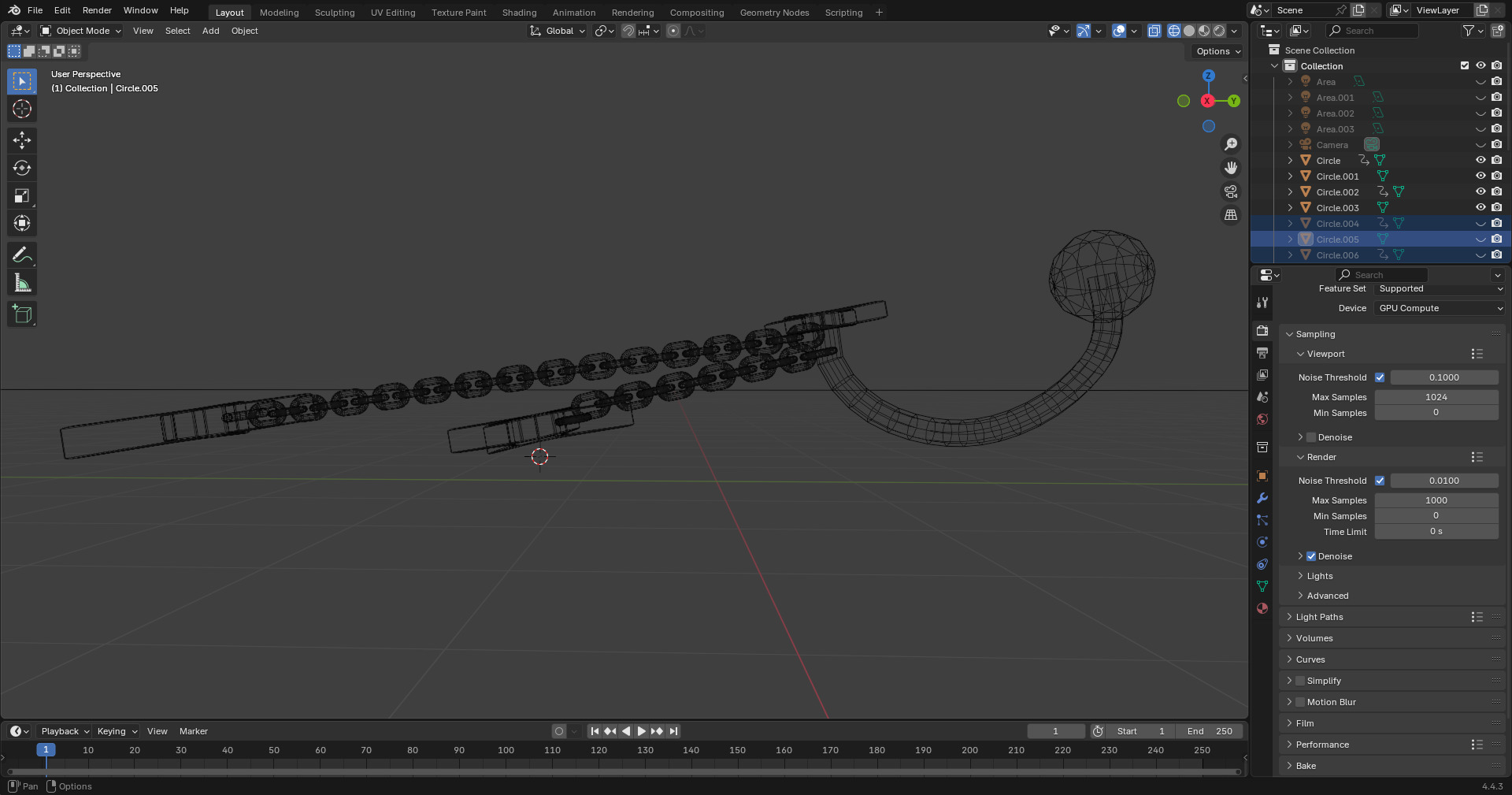Hide Circle.003 in the viewport

pyautogui.click(x=1480, y=207)
